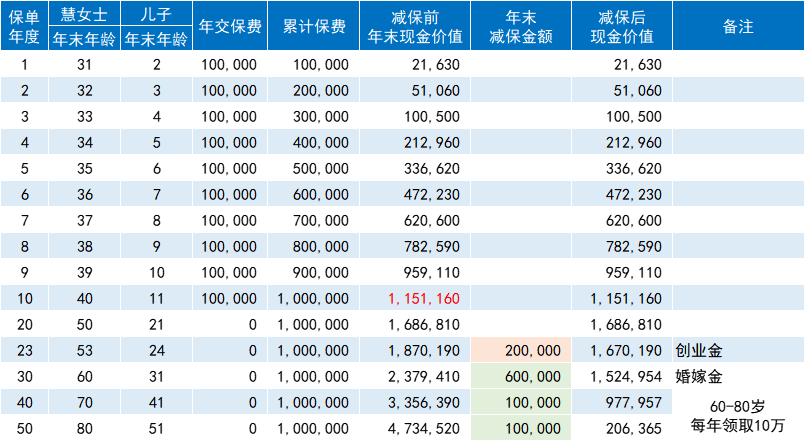Click the 备注 column header

[737, 27]
